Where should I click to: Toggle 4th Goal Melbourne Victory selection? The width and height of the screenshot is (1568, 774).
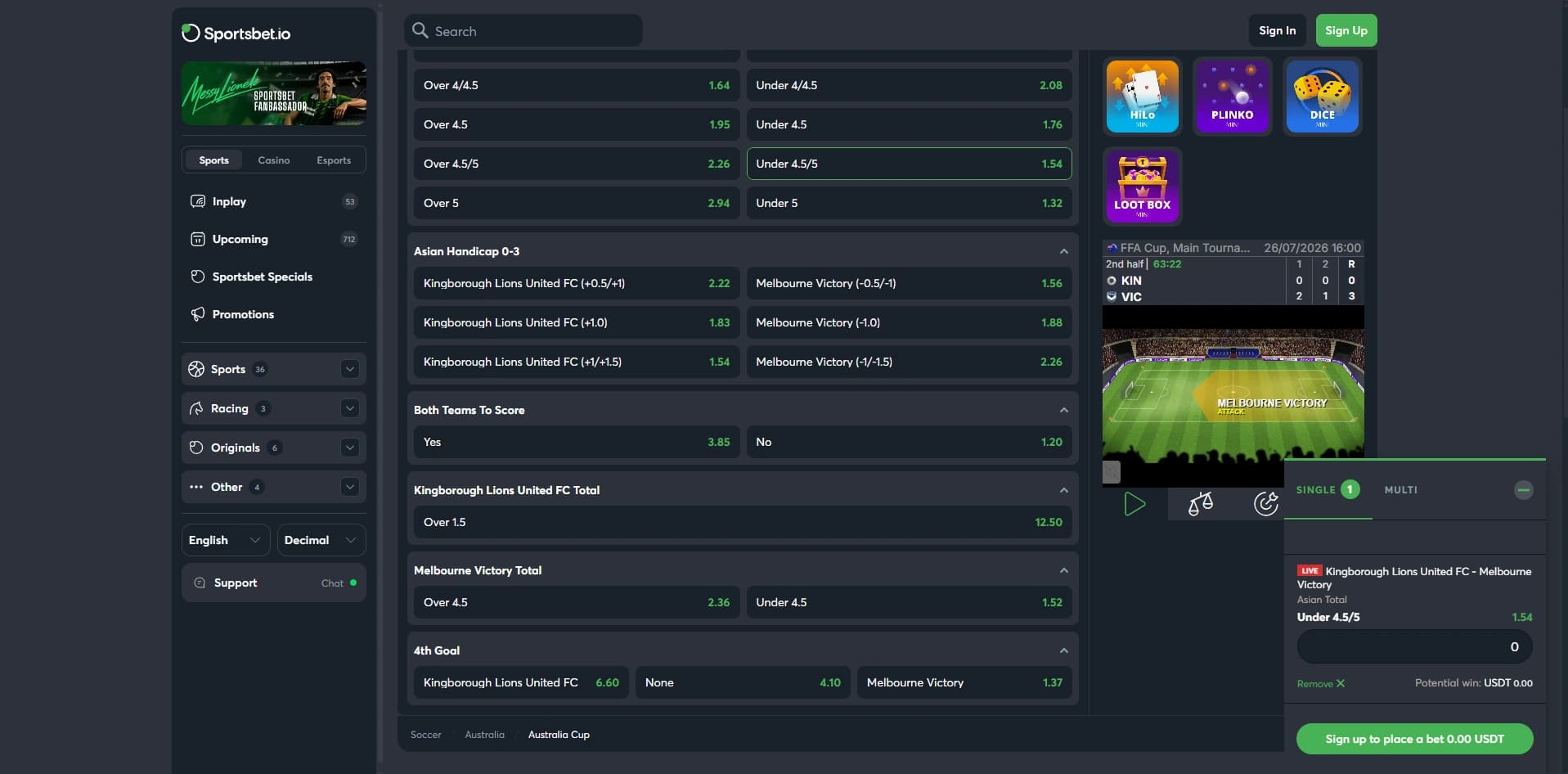(964, 682)
